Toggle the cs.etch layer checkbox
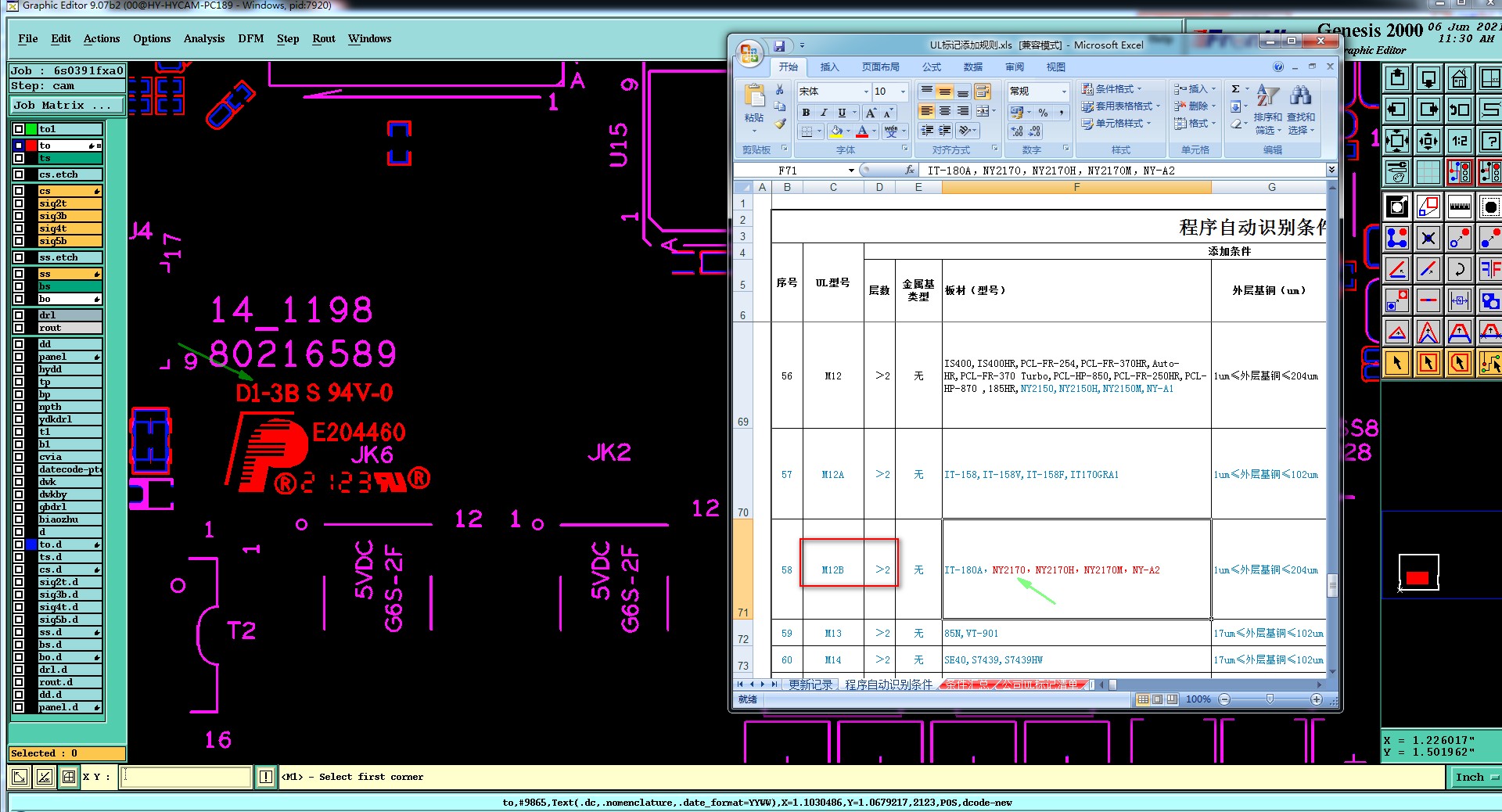Screen dimensions: 1502x812 (19, 174)
